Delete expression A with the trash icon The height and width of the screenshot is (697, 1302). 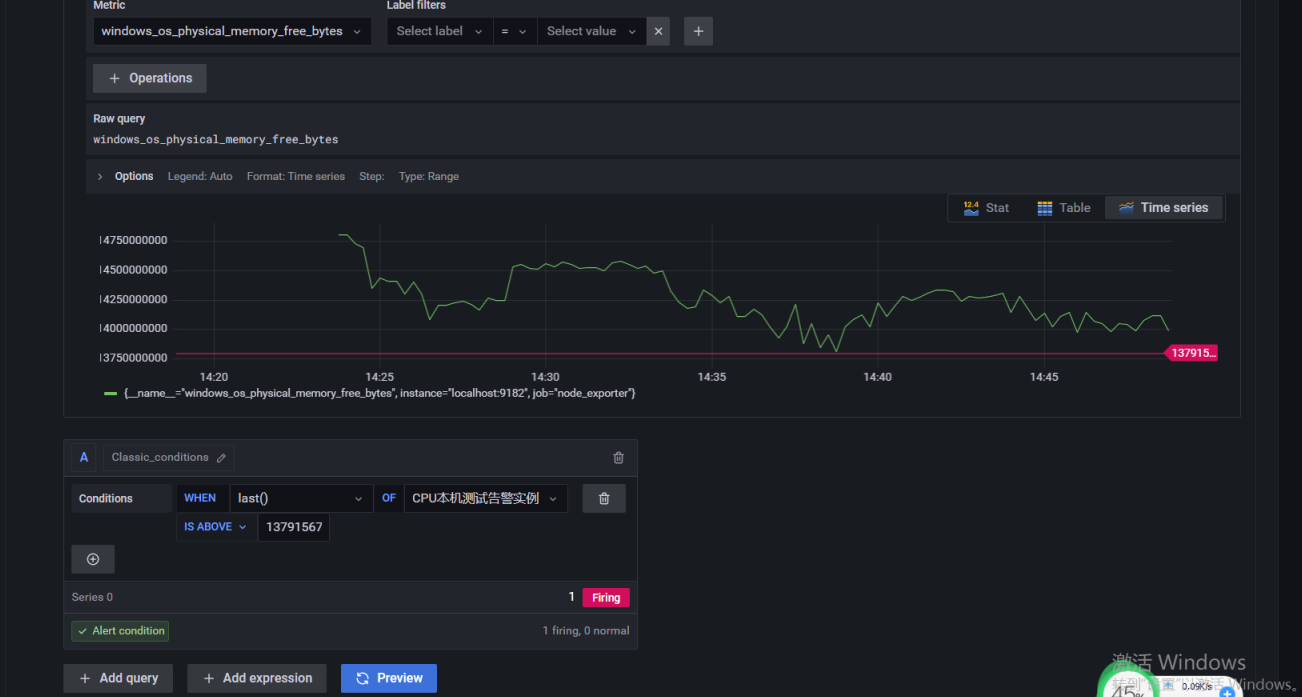click(618, 458)
